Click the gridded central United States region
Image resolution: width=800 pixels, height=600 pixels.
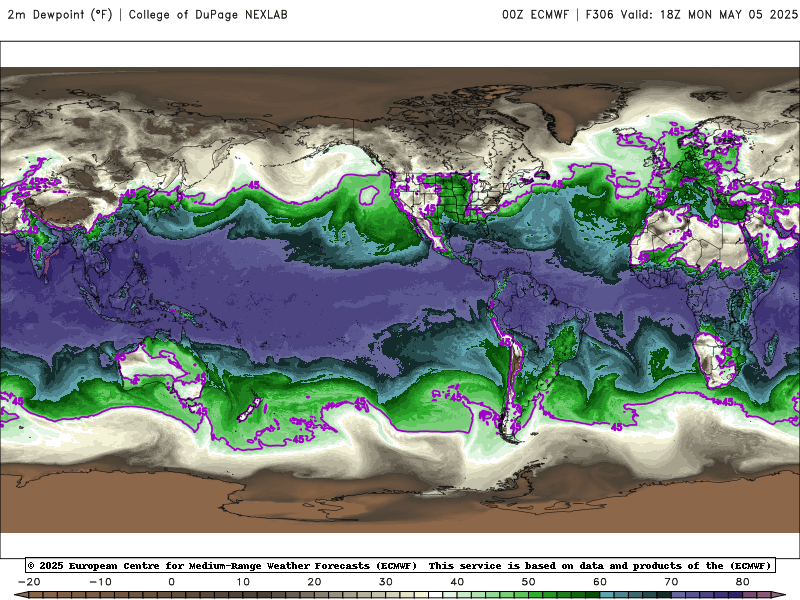click(x=453, y=196)
